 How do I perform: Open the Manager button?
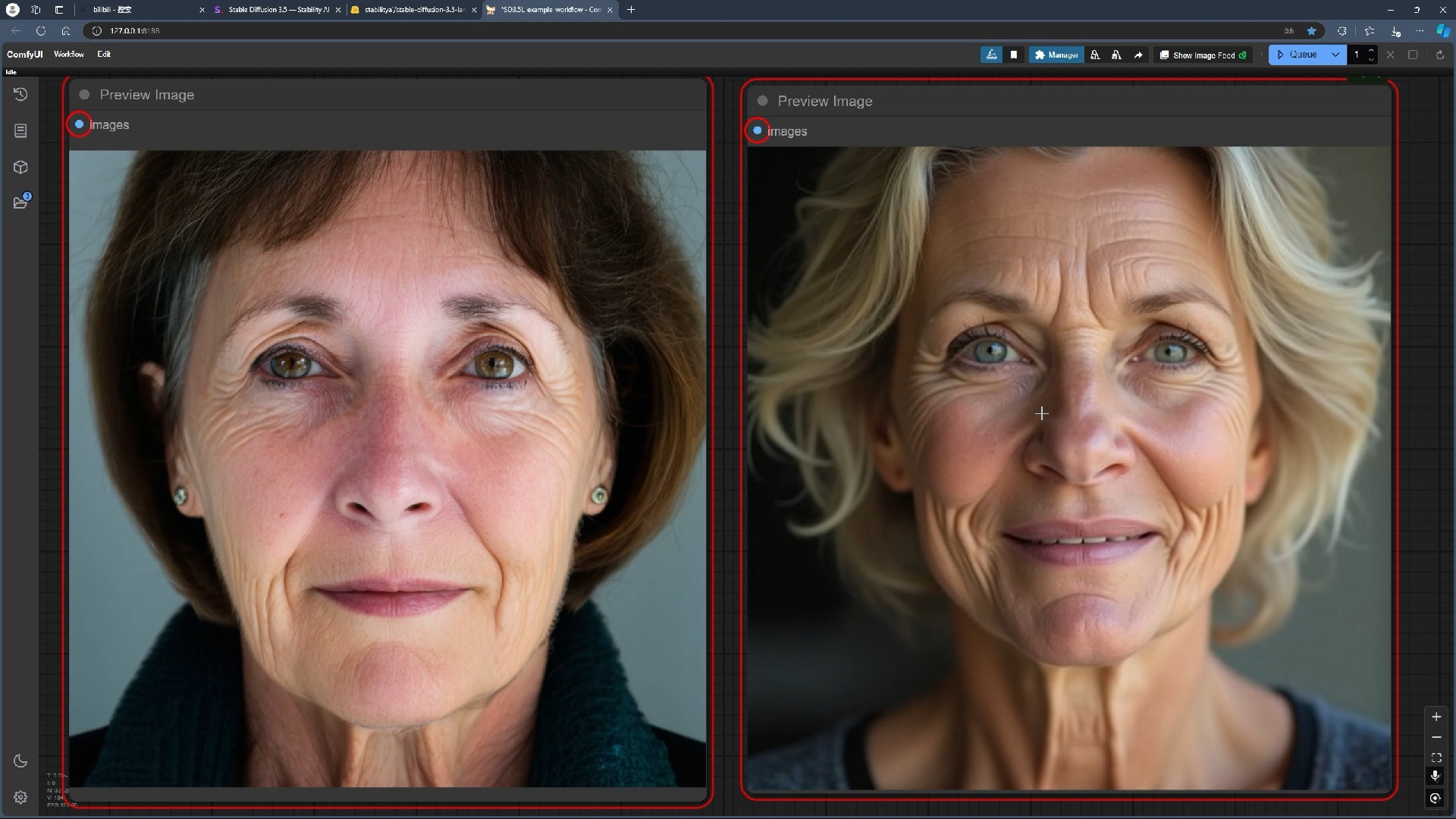click(x=1056, y=55)
